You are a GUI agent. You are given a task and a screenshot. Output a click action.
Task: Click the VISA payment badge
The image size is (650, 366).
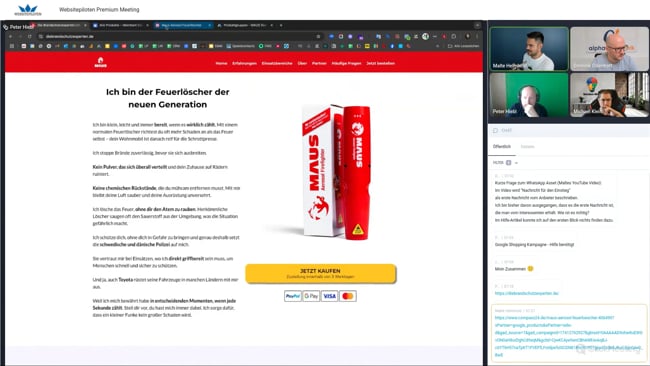(330, 296)
